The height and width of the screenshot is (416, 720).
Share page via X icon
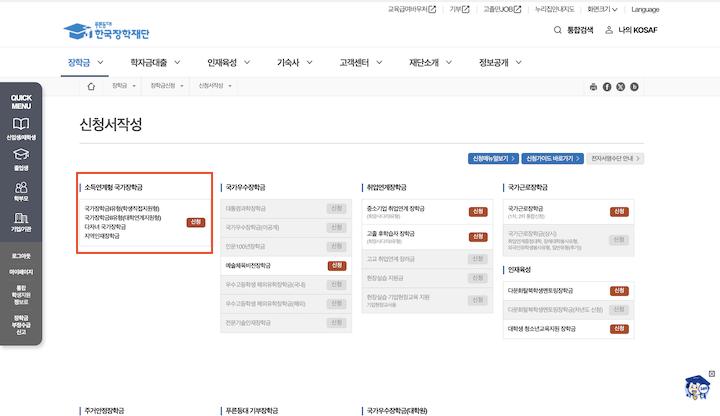pos(621,87)
